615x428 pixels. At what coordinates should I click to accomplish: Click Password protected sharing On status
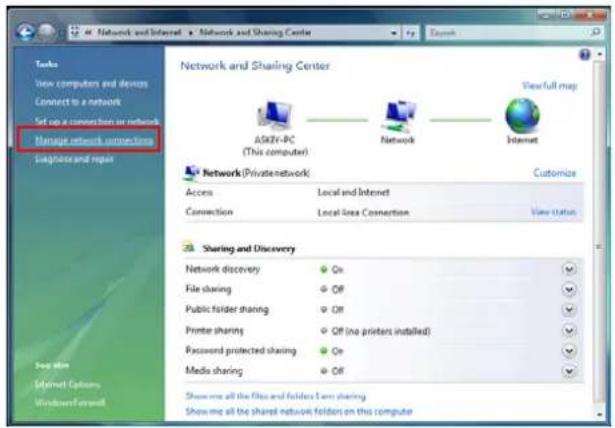pyautogui.click(x=332, y=351)
